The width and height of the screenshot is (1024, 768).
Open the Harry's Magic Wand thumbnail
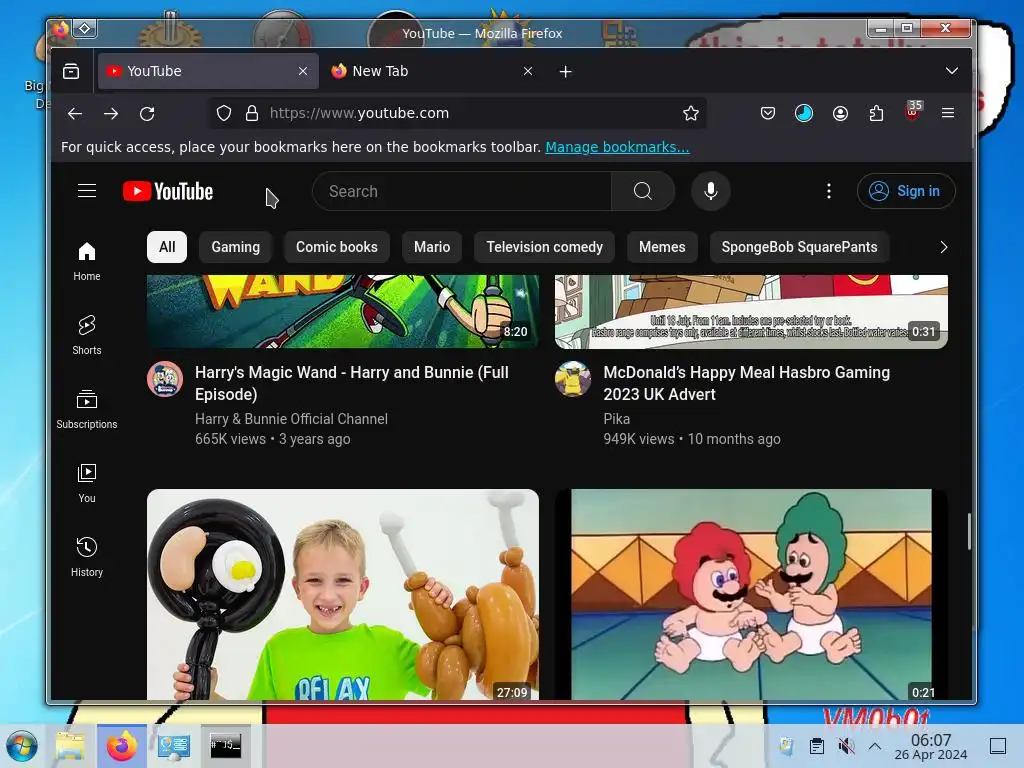coord(343,312)
